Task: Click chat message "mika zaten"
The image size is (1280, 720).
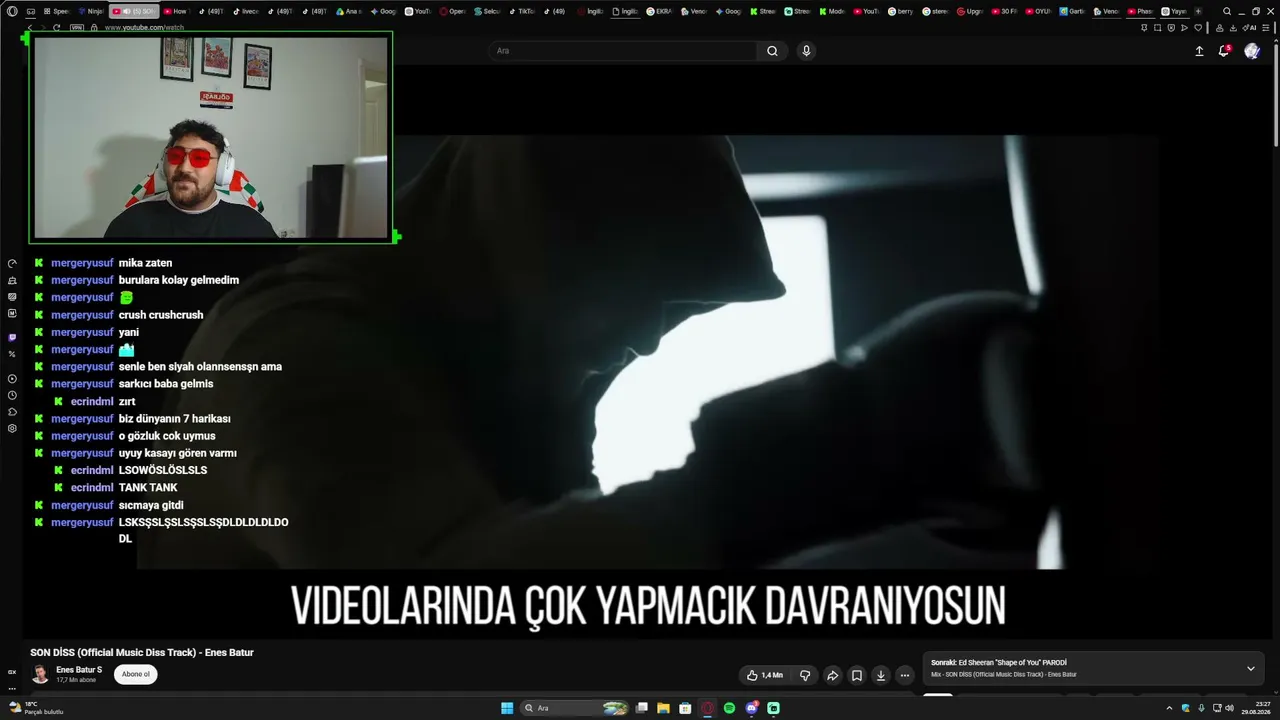Action: tap(146, 263)
